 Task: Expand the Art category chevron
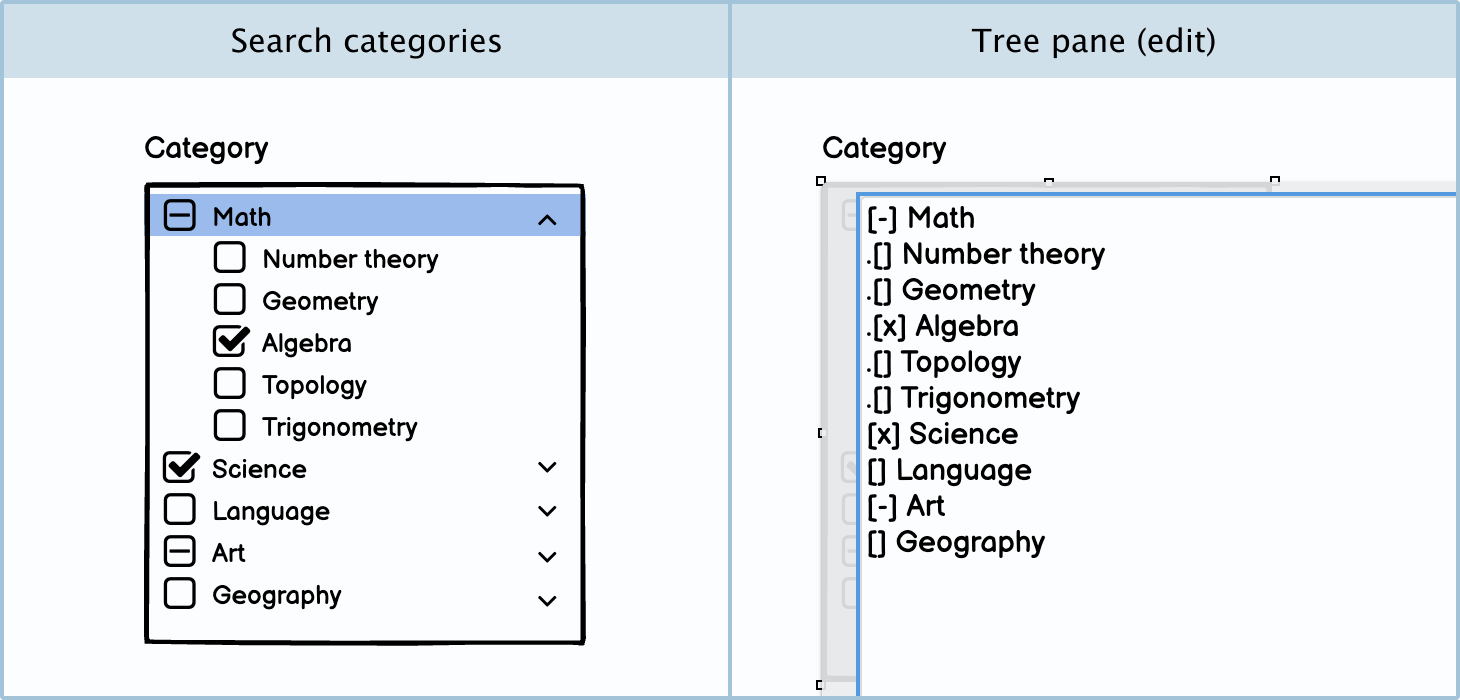[x=547, y=556]
